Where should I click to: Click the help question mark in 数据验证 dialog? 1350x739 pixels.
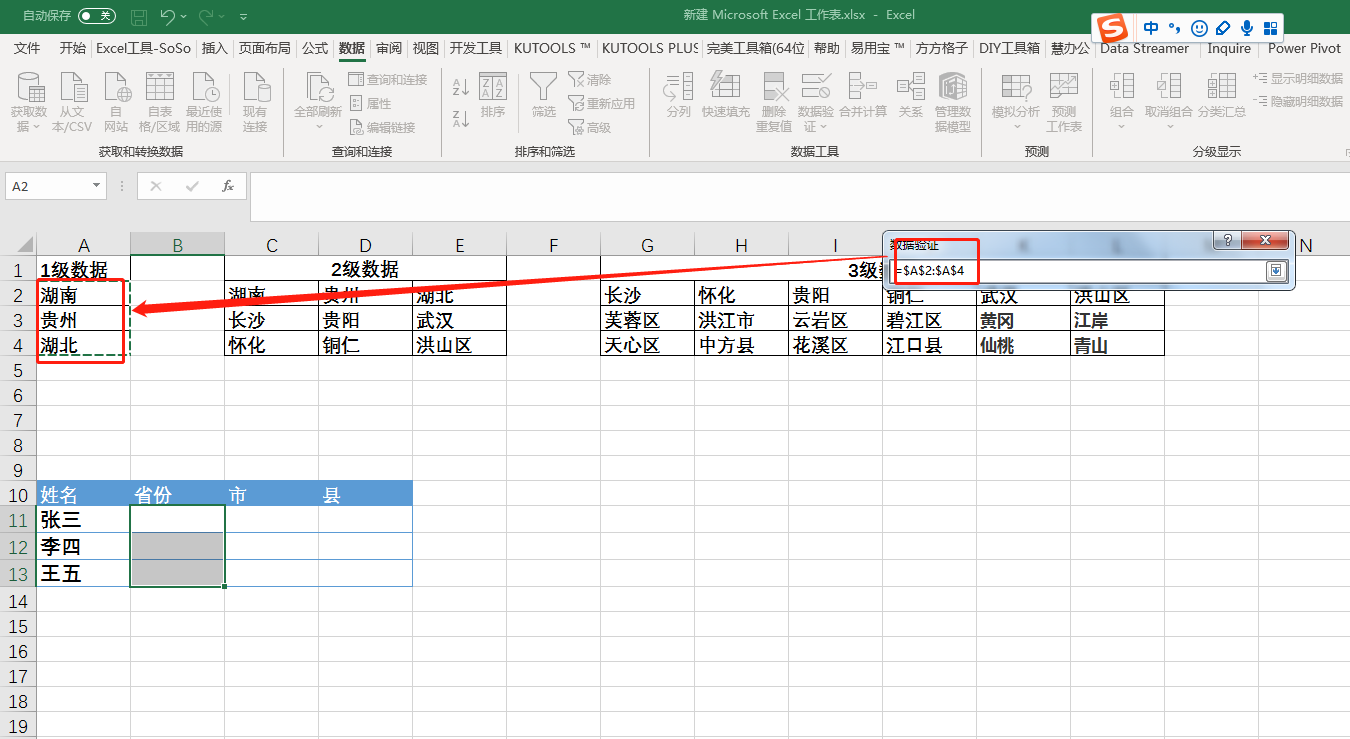click(x=1227, y=241)
